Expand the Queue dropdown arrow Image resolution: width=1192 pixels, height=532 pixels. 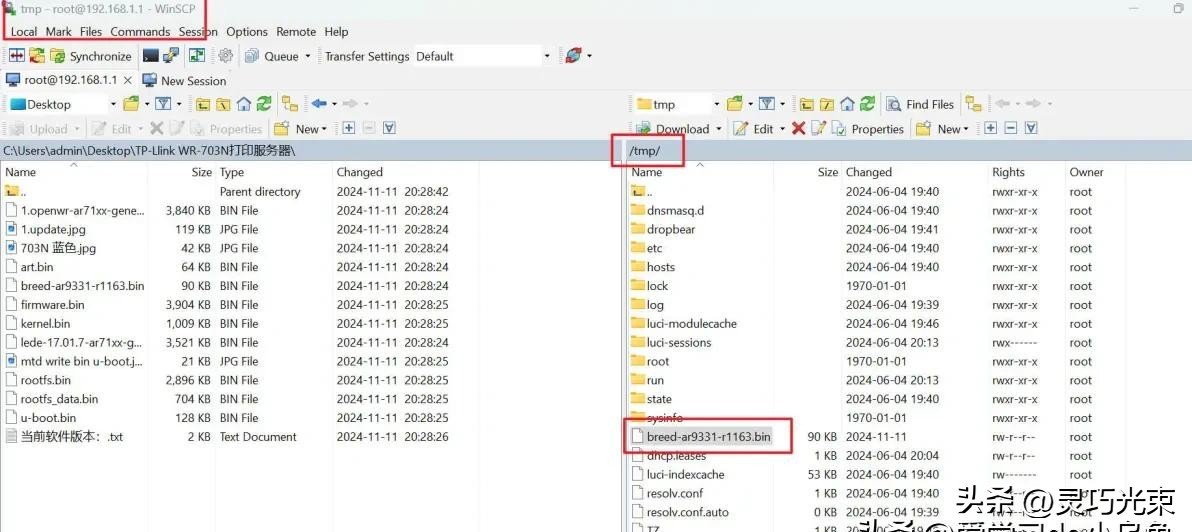pyautogui.click(x=308, y=56)
